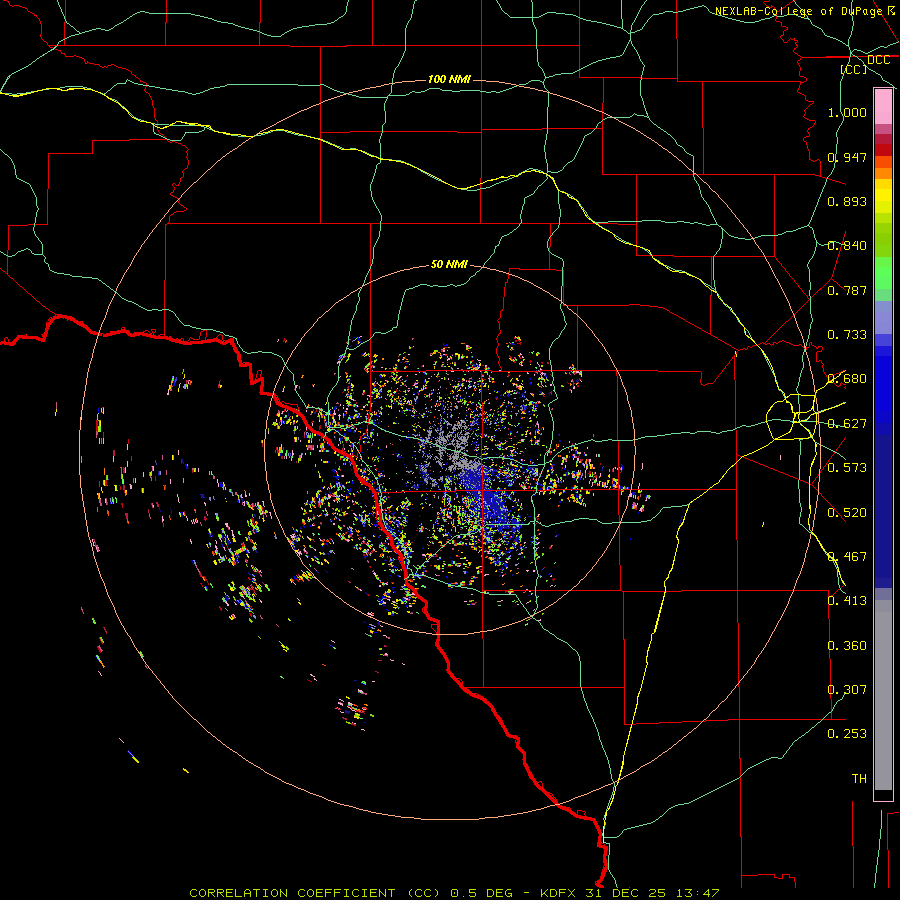
Task: Click the 100 NMI range ring label
Action: (x=449, y=79)
